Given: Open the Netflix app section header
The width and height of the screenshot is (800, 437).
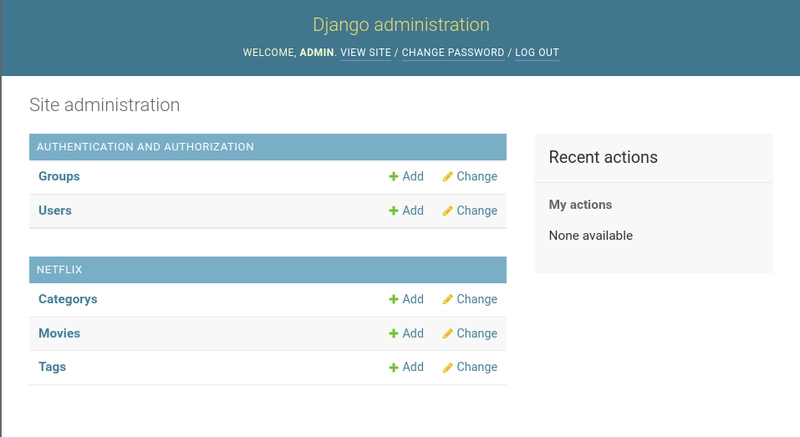Looking at the screenshot, I should click(x=59, y=270).
